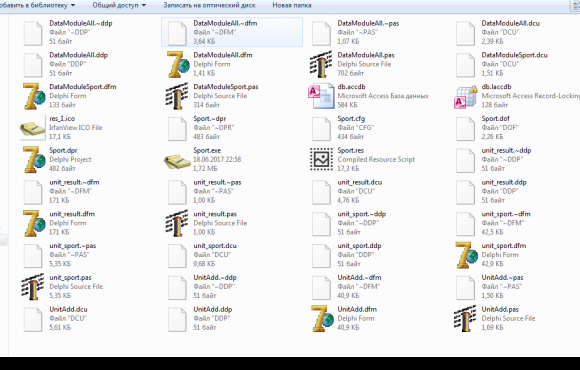This screenshot has height=370, width=580.
Task: Click the file name 'unit_sport.dcu'
Action: tap(215, 246)
